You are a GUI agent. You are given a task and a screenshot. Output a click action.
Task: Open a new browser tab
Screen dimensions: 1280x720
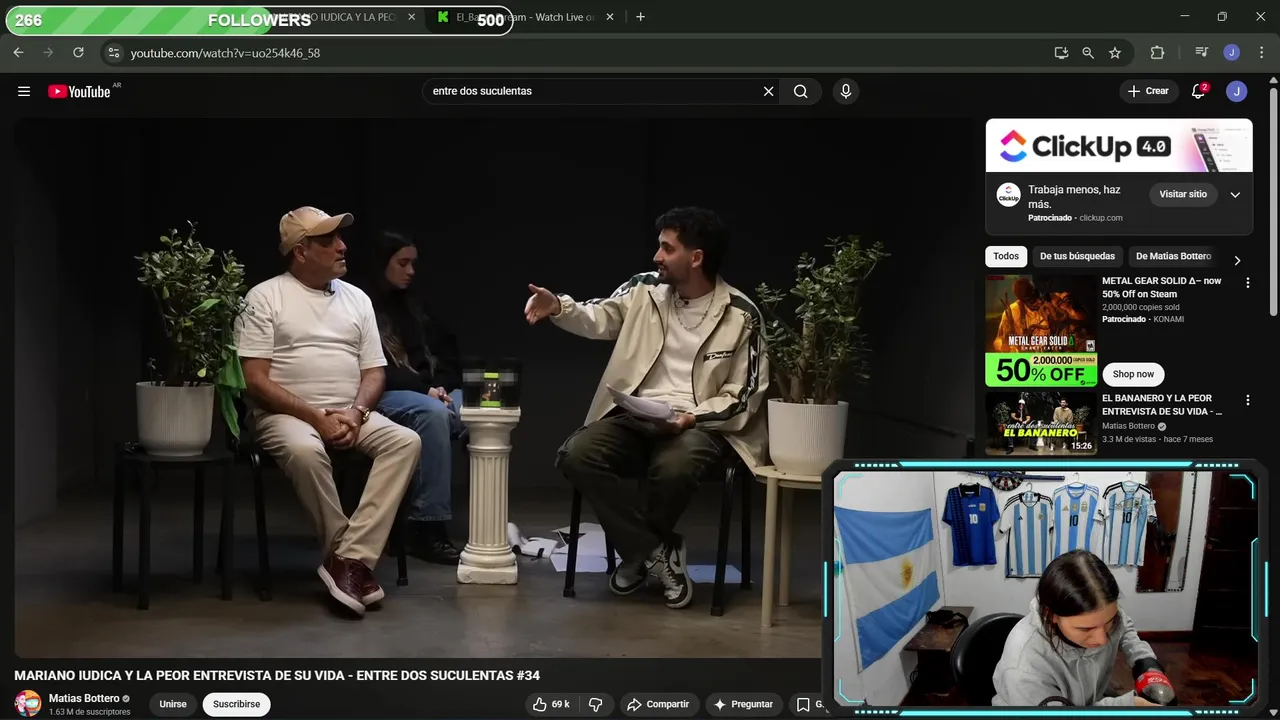(640, 17)
